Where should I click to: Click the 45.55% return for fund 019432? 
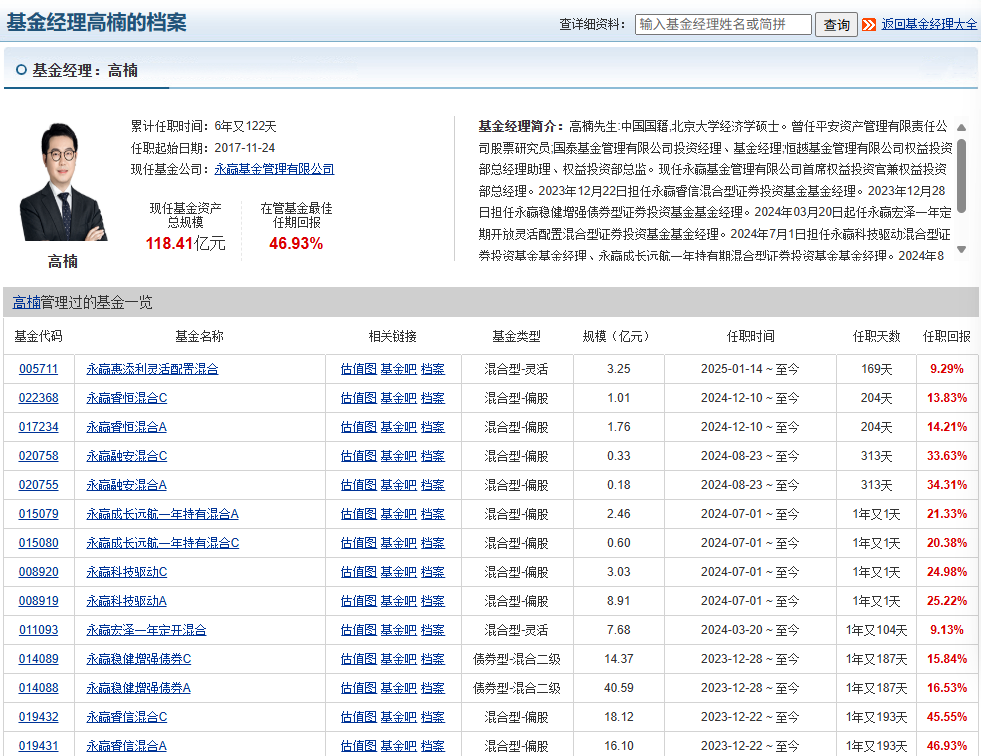(947, 717)
